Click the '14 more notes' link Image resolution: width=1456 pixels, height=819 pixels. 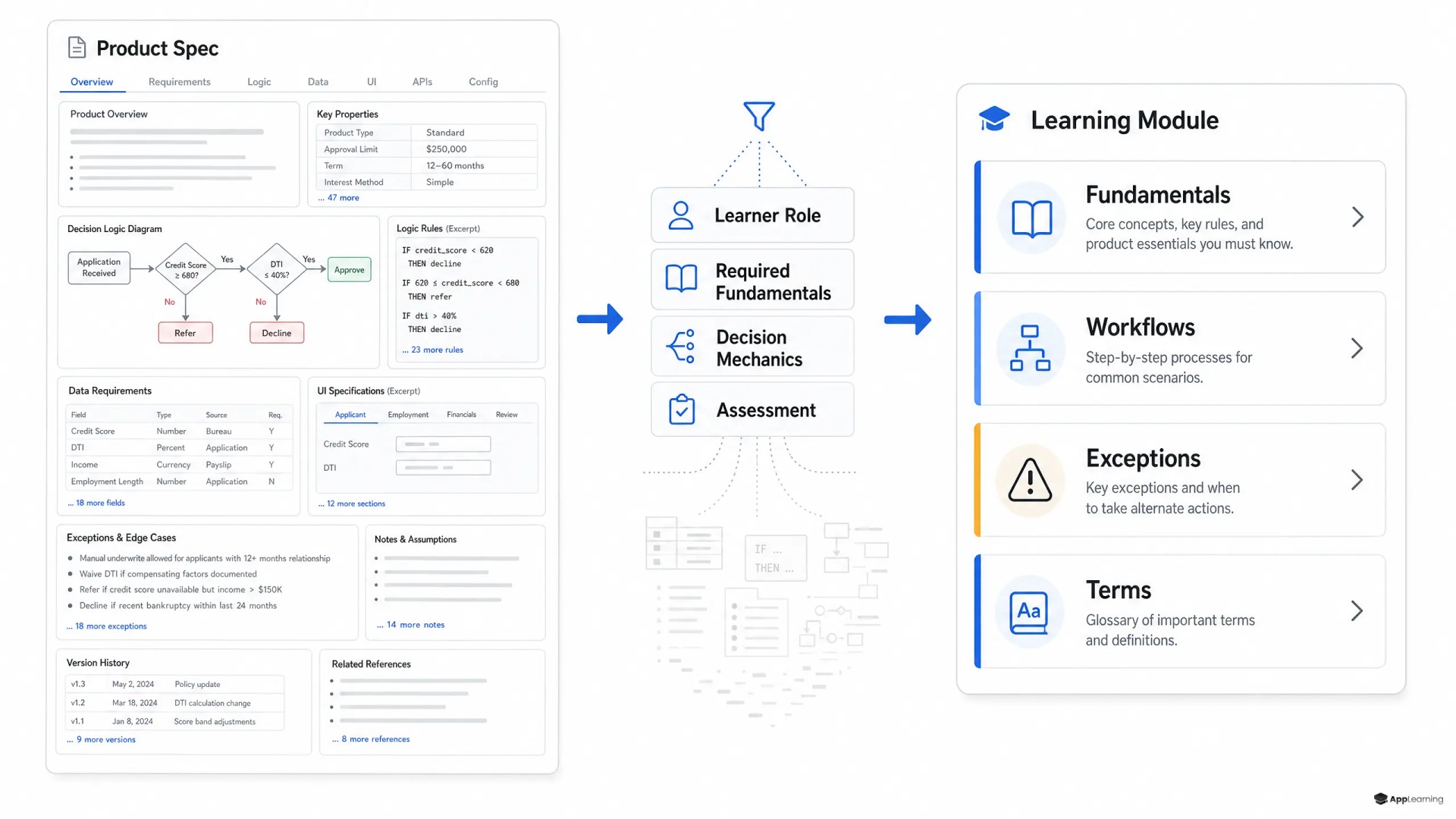(x=411, y=625)
